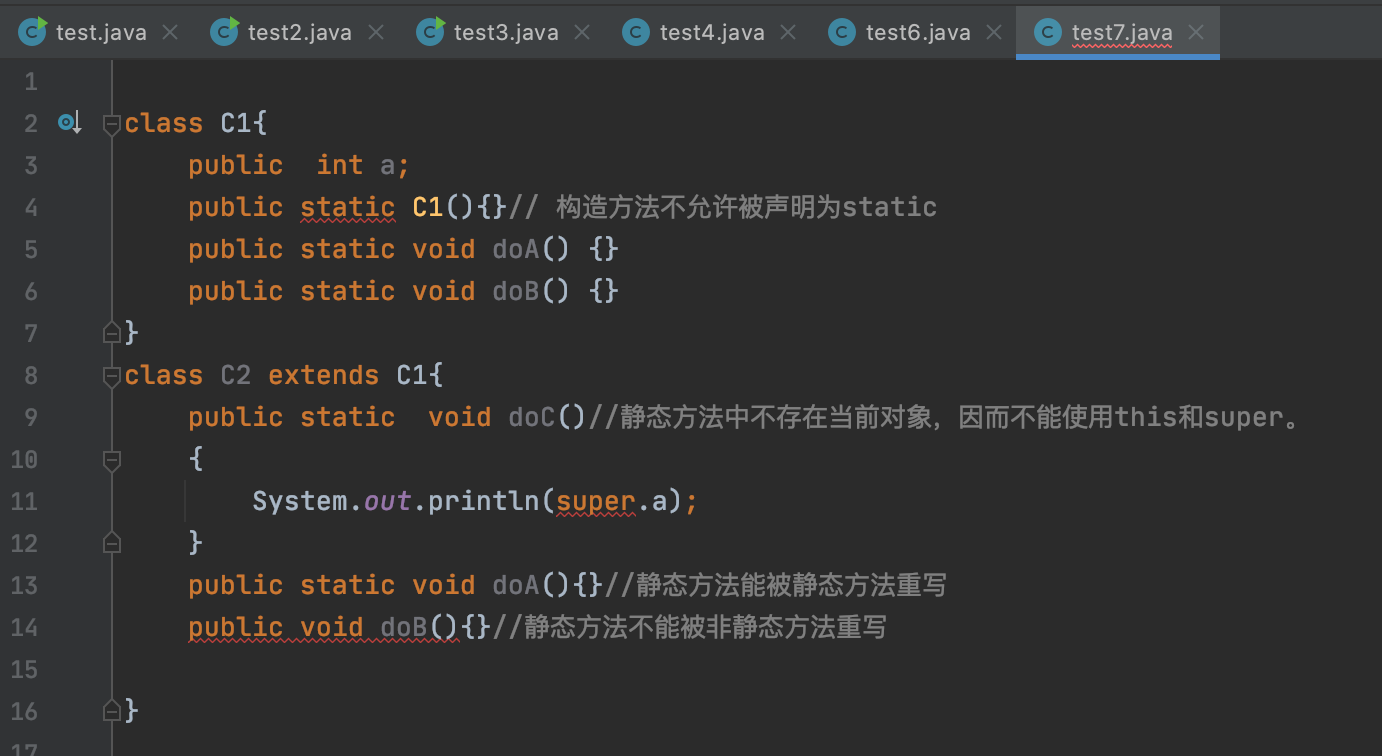Click the test4.java class icon

point(636,32)
